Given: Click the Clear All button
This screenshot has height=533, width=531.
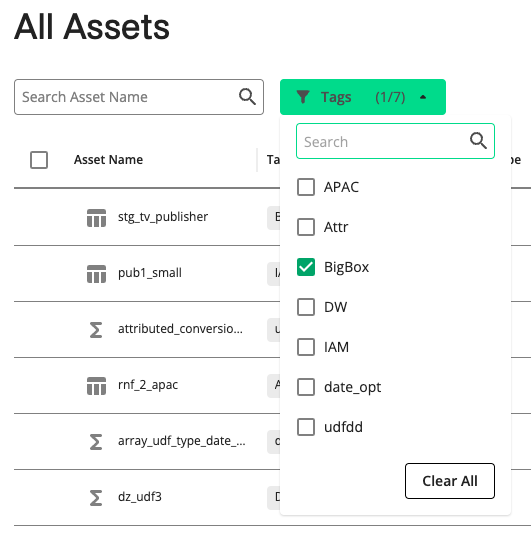Looking at the screenshot, I should pyautogui.click(x=450, y=481).
